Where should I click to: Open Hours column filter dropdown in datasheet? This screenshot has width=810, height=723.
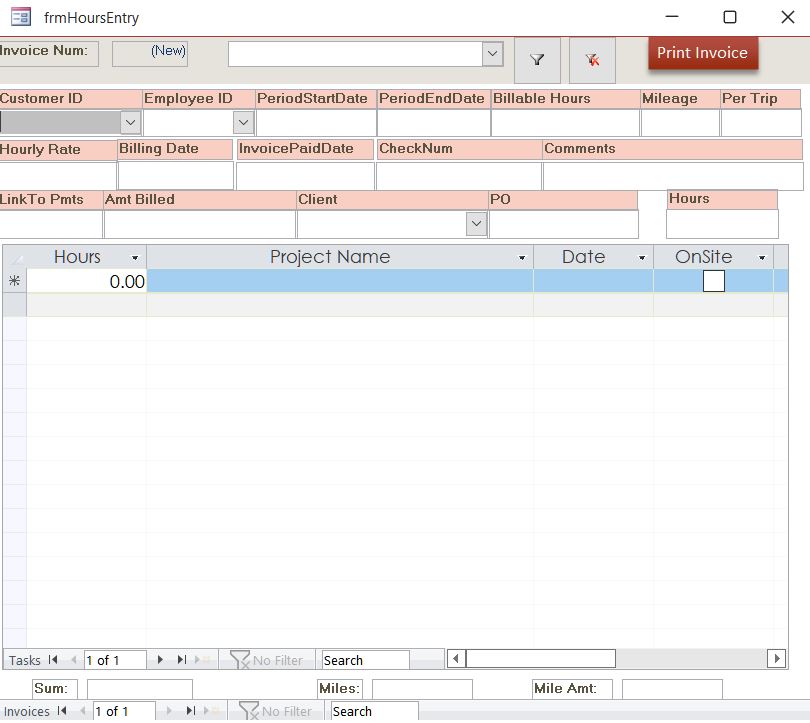tap(135, 257)
